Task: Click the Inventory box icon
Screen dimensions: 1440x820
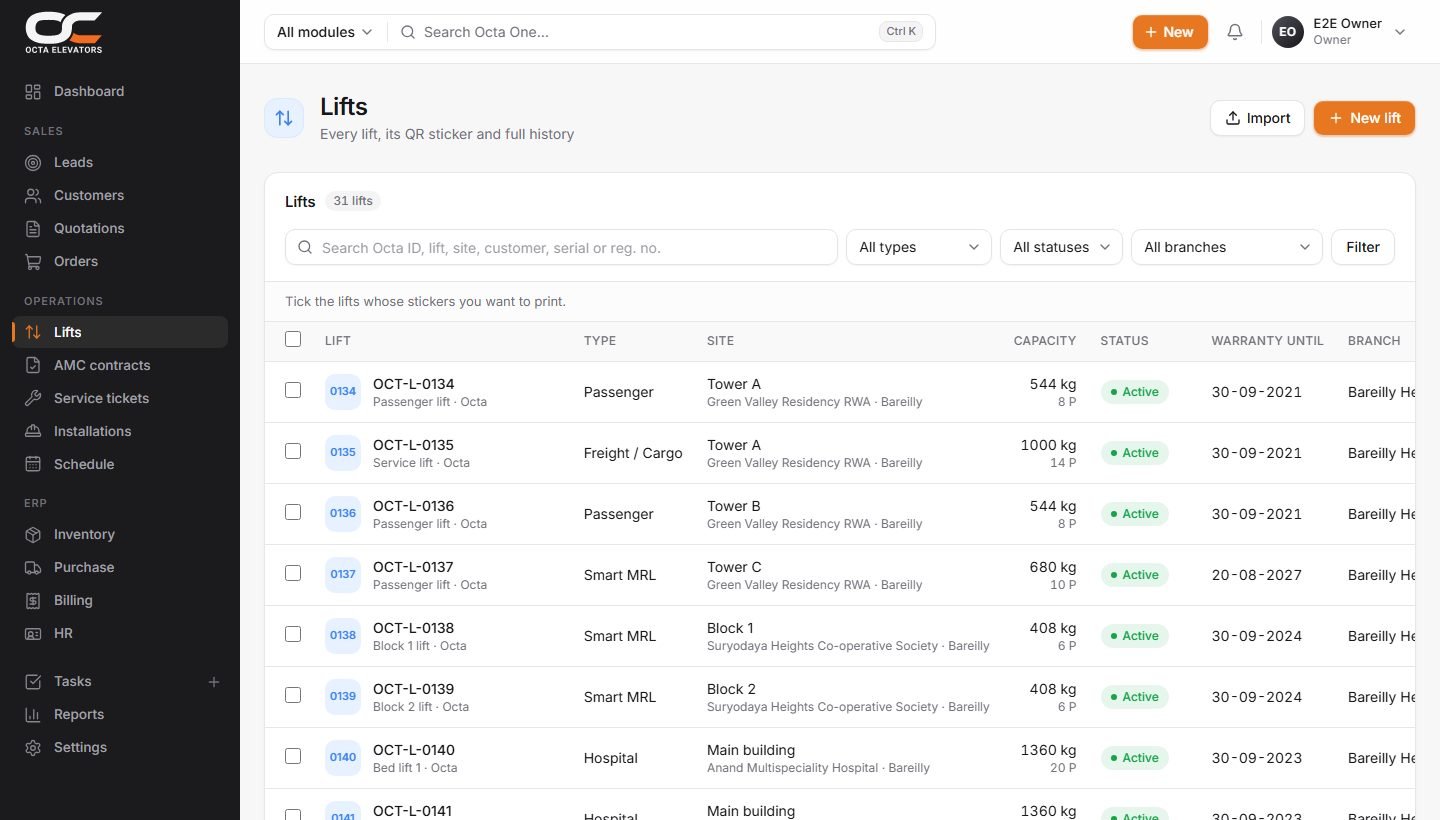Action: 33,535
